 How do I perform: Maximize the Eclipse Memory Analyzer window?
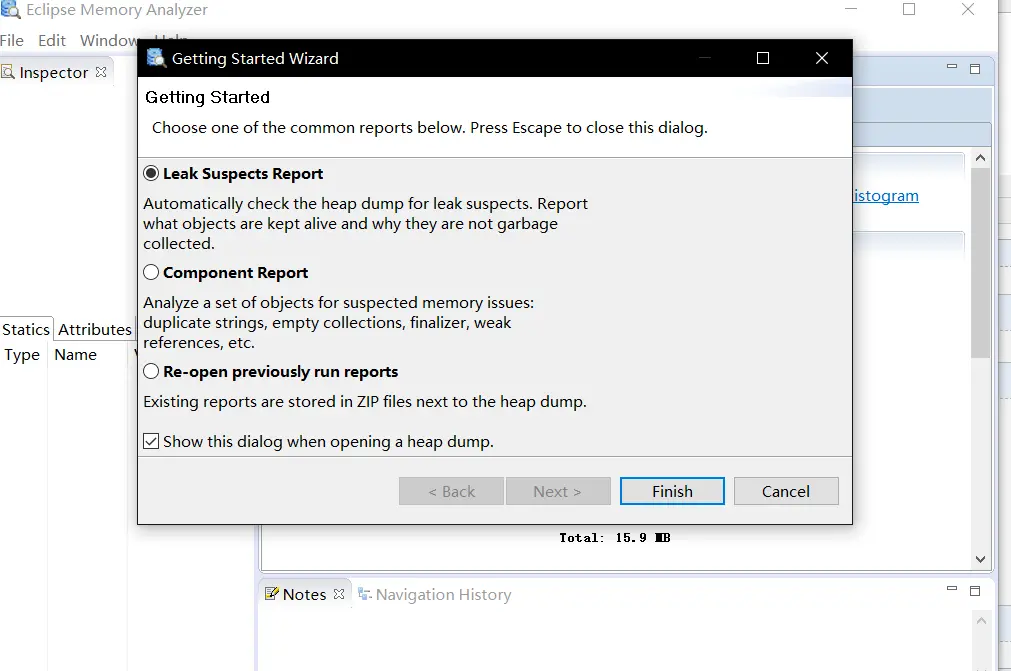tap(909, 9)
